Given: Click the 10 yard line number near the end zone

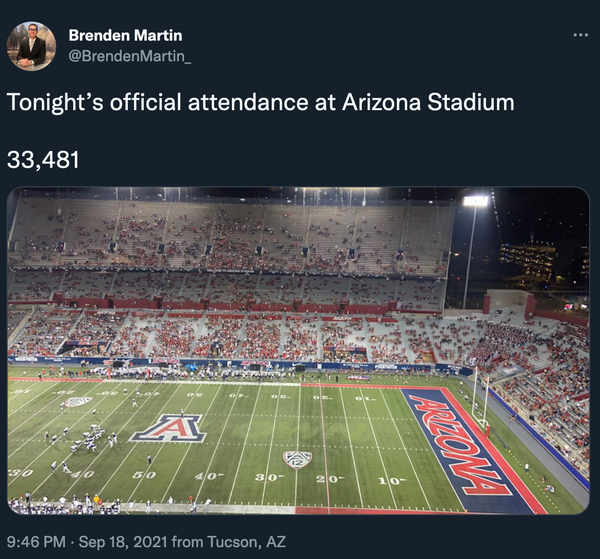Looking at the screenshot, I should point(391,480).
